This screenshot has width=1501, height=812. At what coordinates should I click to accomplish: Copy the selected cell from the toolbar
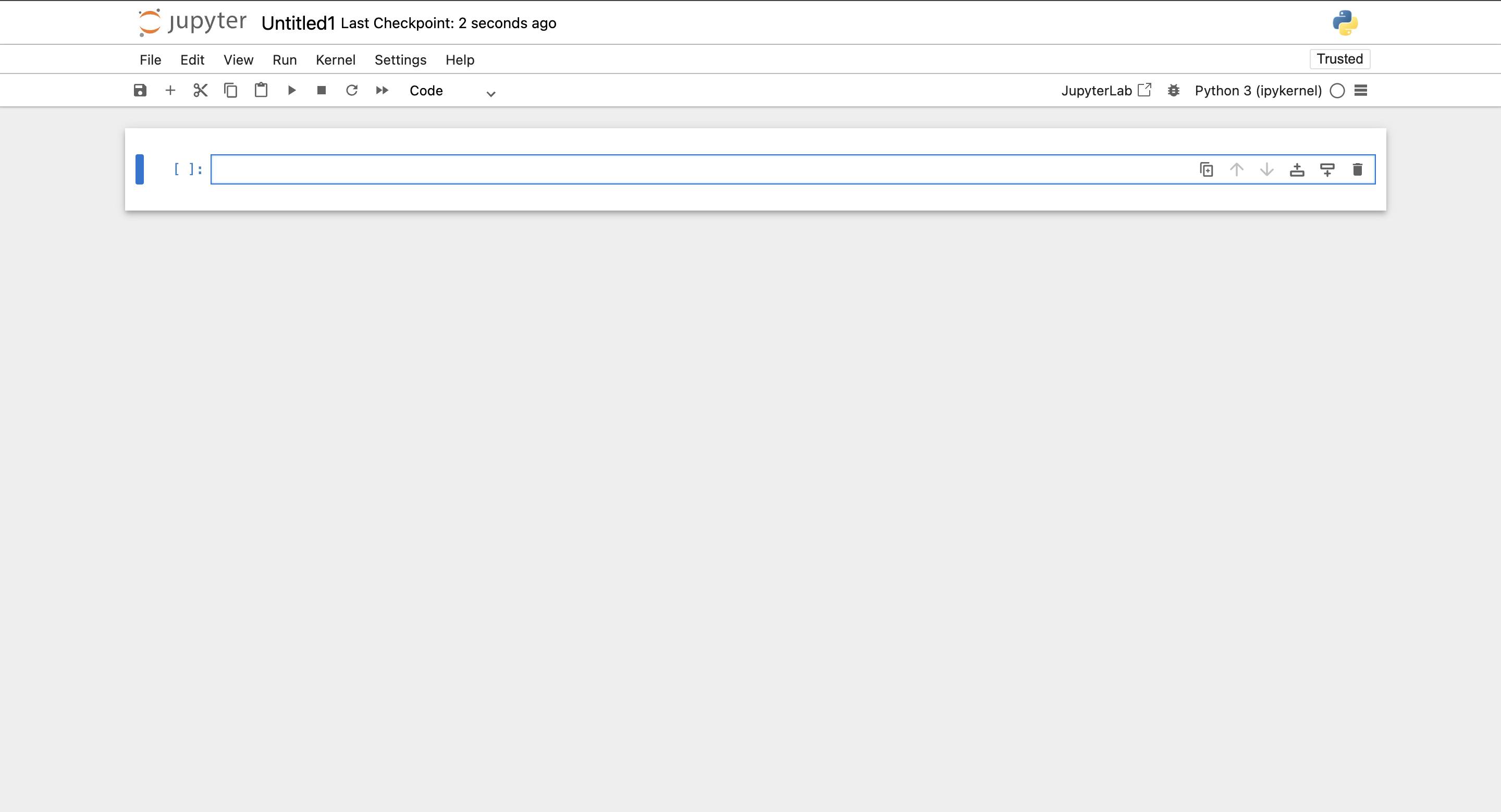[x=231, y=90]
